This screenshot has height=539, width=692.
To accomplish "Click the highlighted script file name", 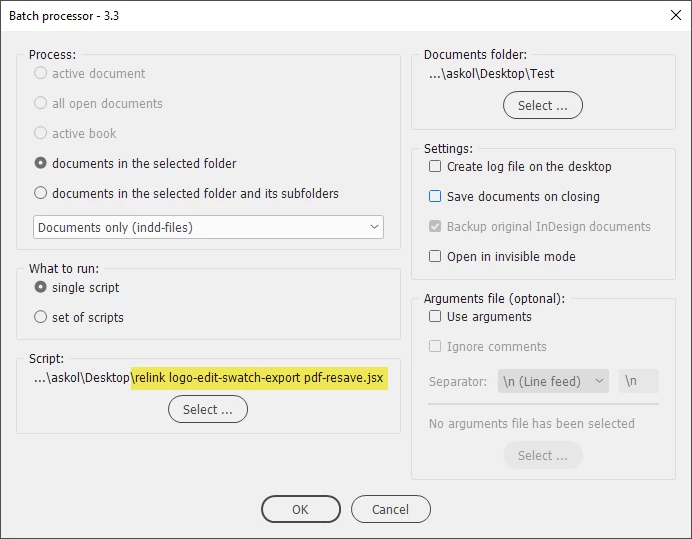I will pos(259,378).
